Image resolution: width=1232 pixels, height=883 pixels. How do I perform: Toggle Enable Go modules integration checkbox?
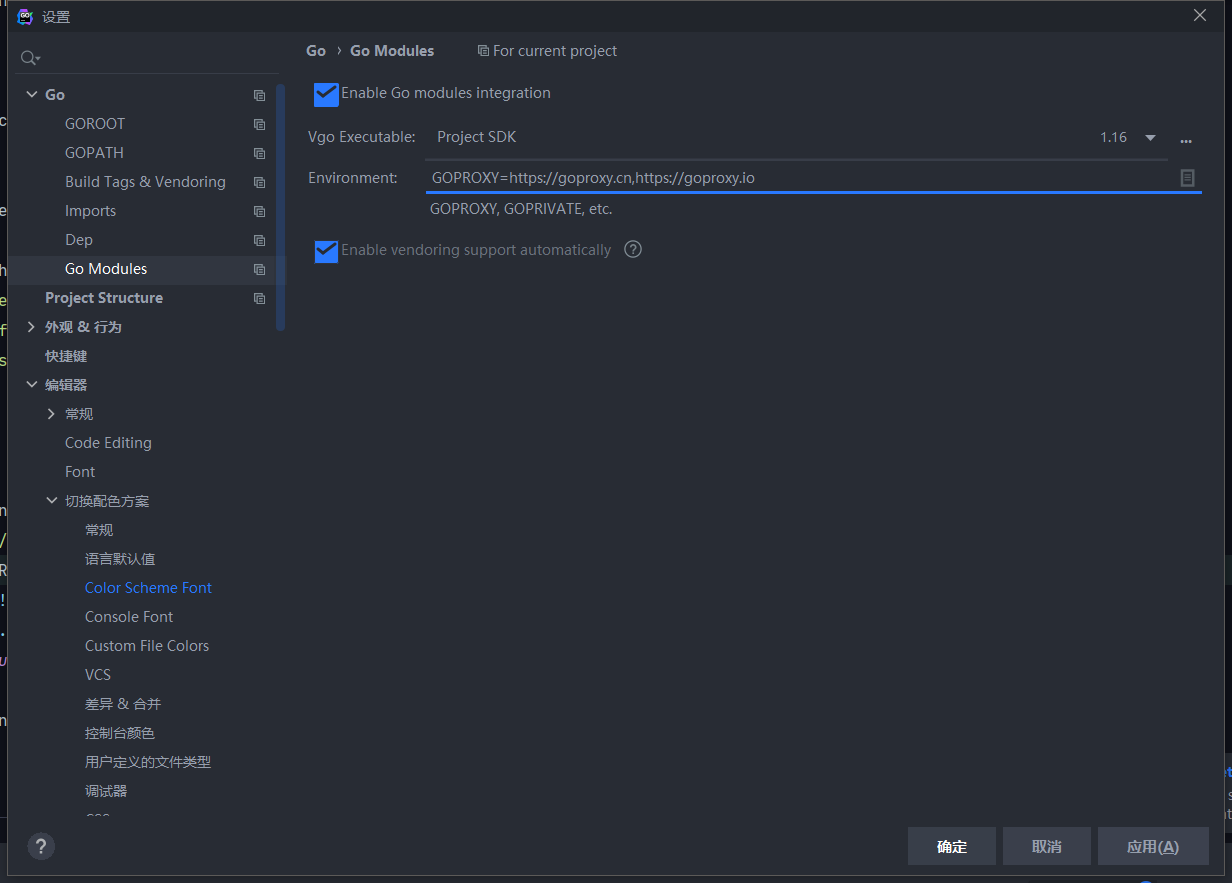326,94
